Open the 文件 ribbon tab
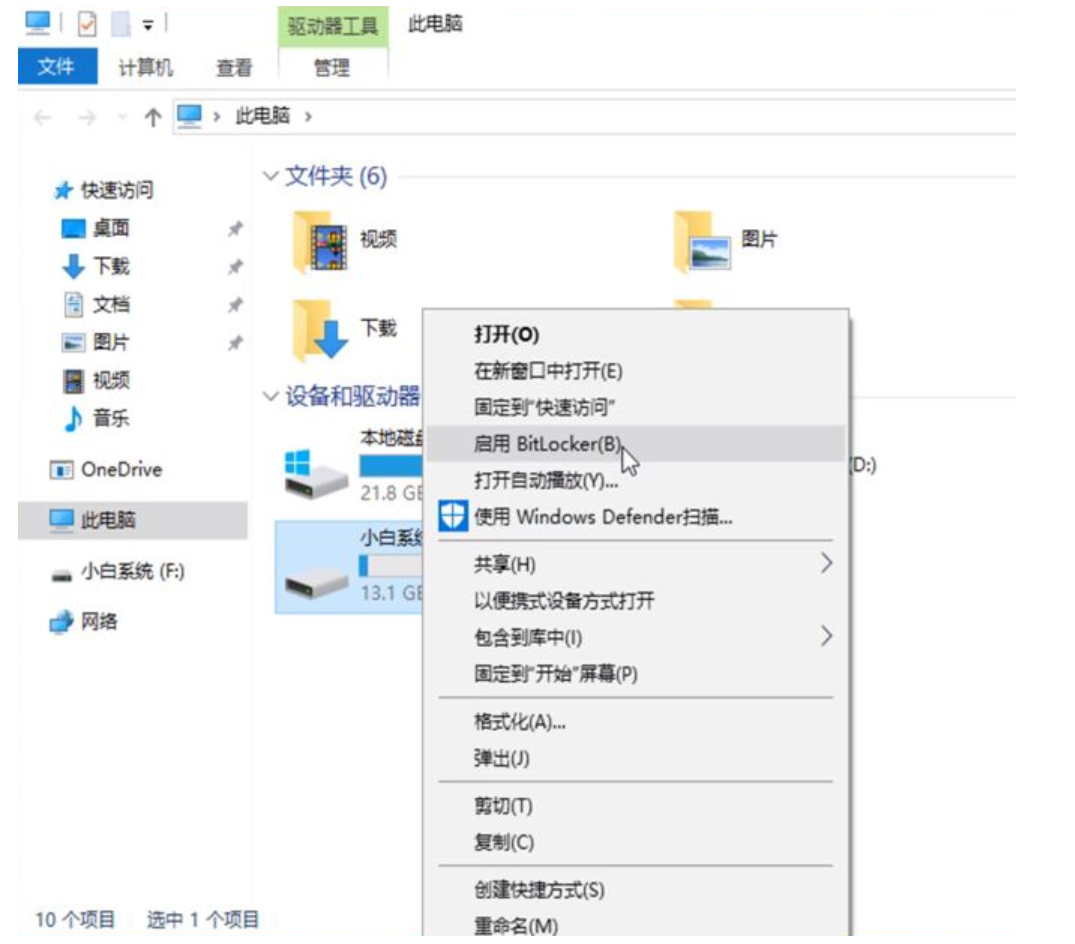This screenshot has height=944, width=1075. click(x=57, y=67)
